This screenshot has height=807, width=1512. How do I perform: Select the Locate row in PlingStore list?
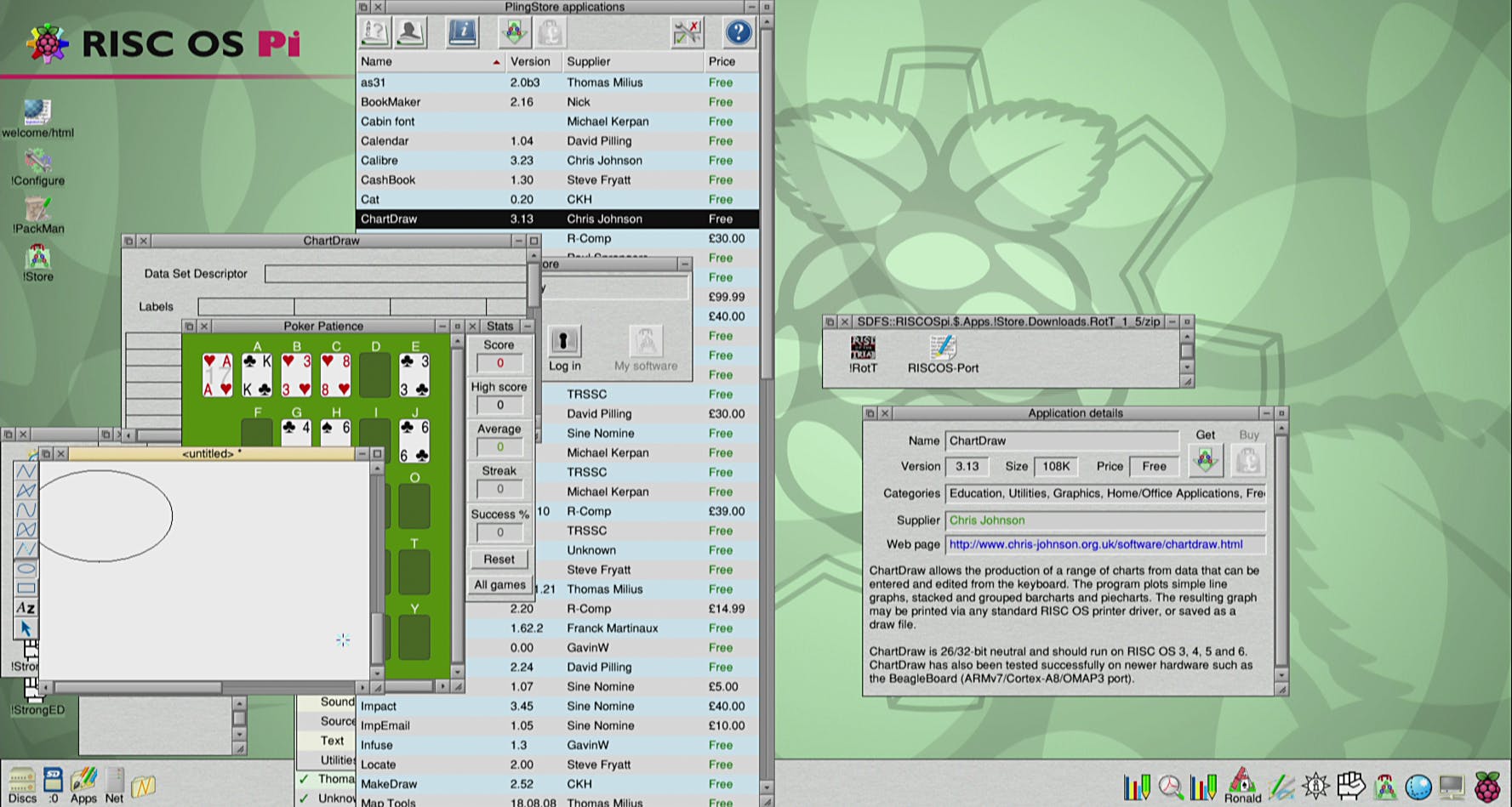[x=557, y=765]
